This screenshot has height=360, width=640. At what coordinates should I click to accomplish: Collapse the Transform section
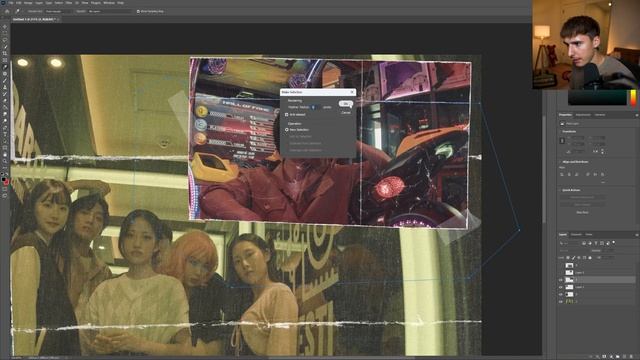(x=560, y=131)
